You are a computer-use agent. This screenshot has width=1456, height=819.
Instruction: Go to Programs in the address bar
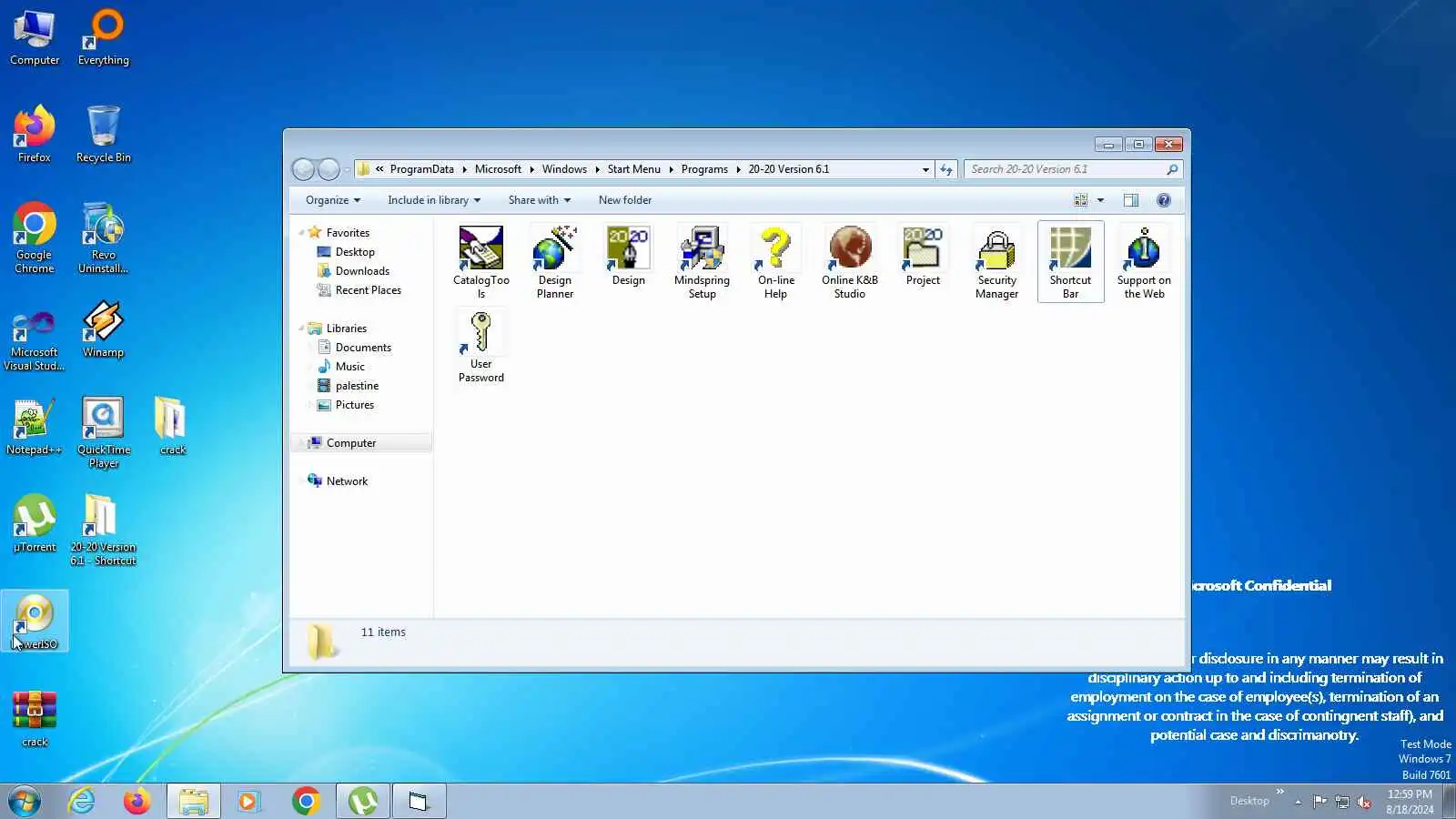[x=704, y=169]
